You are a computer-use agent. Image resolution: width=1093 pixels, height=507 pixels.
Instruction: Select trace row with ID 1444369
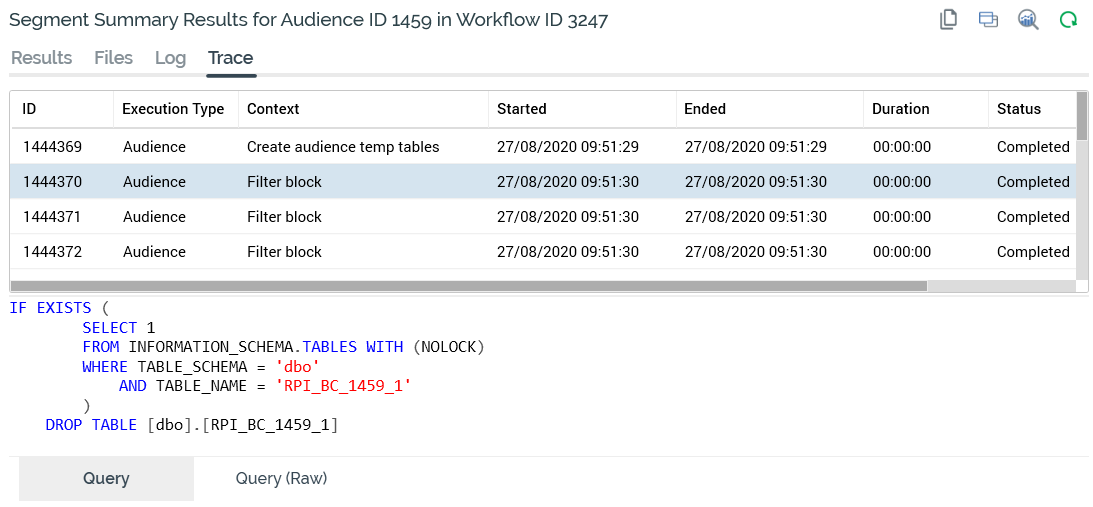click(52, 147)
